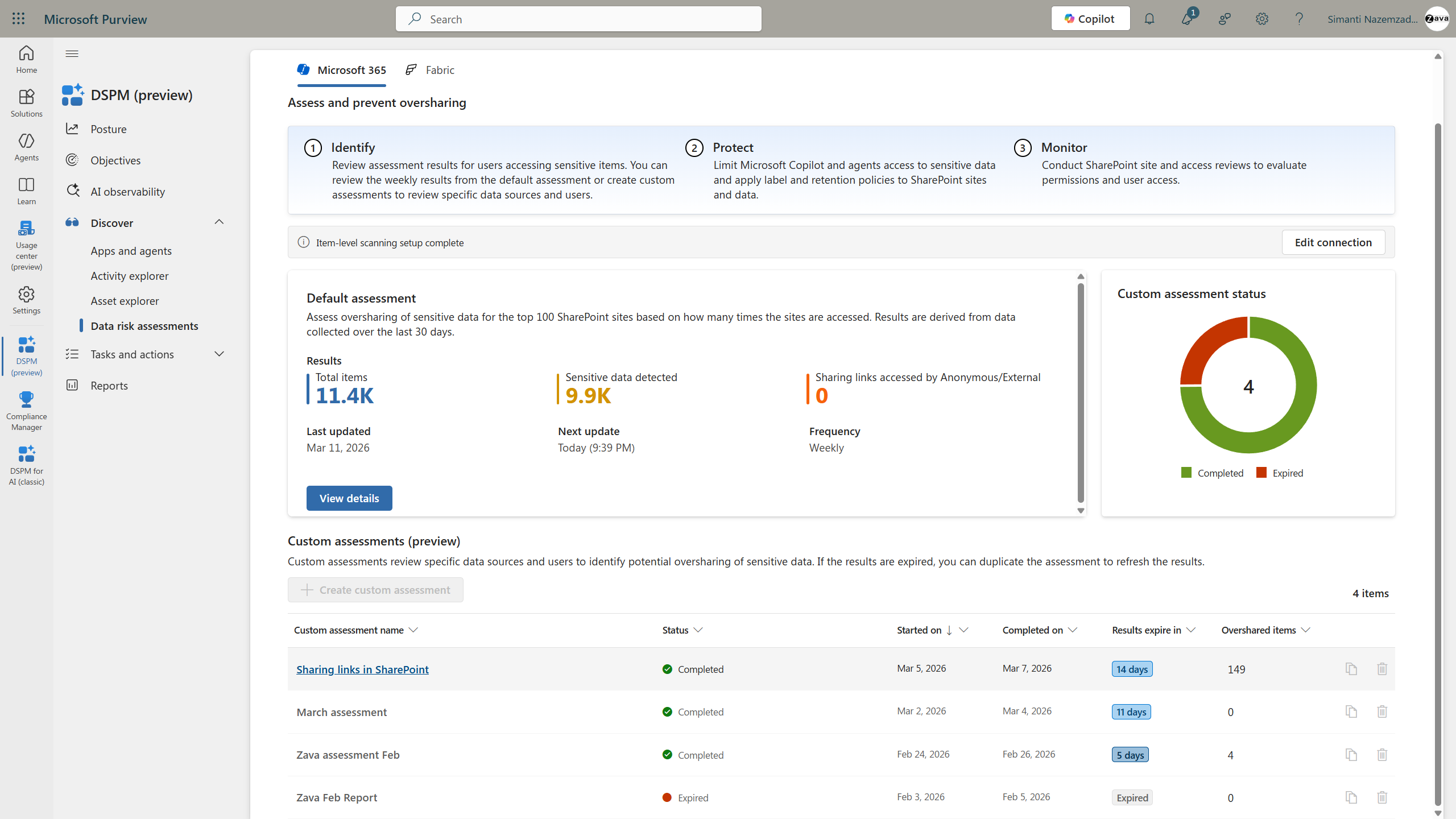This screenshot has width=1456, height=819.
Task: Click the View details button
Action: 349,498
